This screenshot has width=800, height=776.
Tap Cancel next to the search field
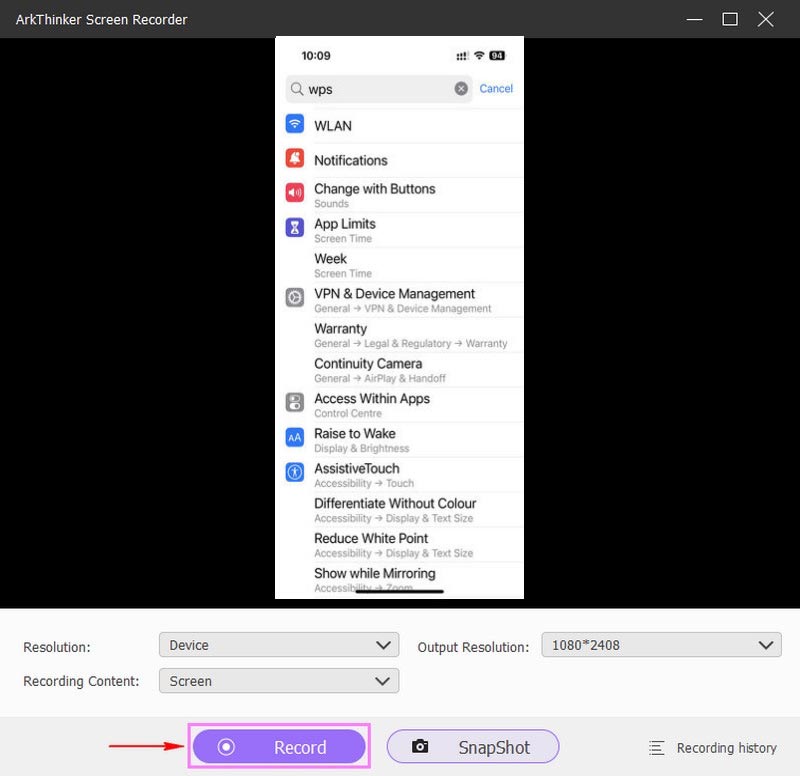click(x=496, y=88)
